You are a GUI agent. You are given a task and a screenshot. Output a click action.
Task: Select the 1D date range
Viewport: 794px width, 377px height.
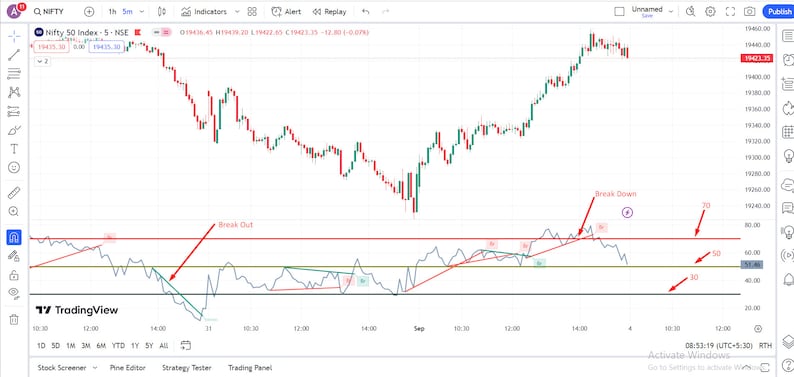[x=42, y=346]
